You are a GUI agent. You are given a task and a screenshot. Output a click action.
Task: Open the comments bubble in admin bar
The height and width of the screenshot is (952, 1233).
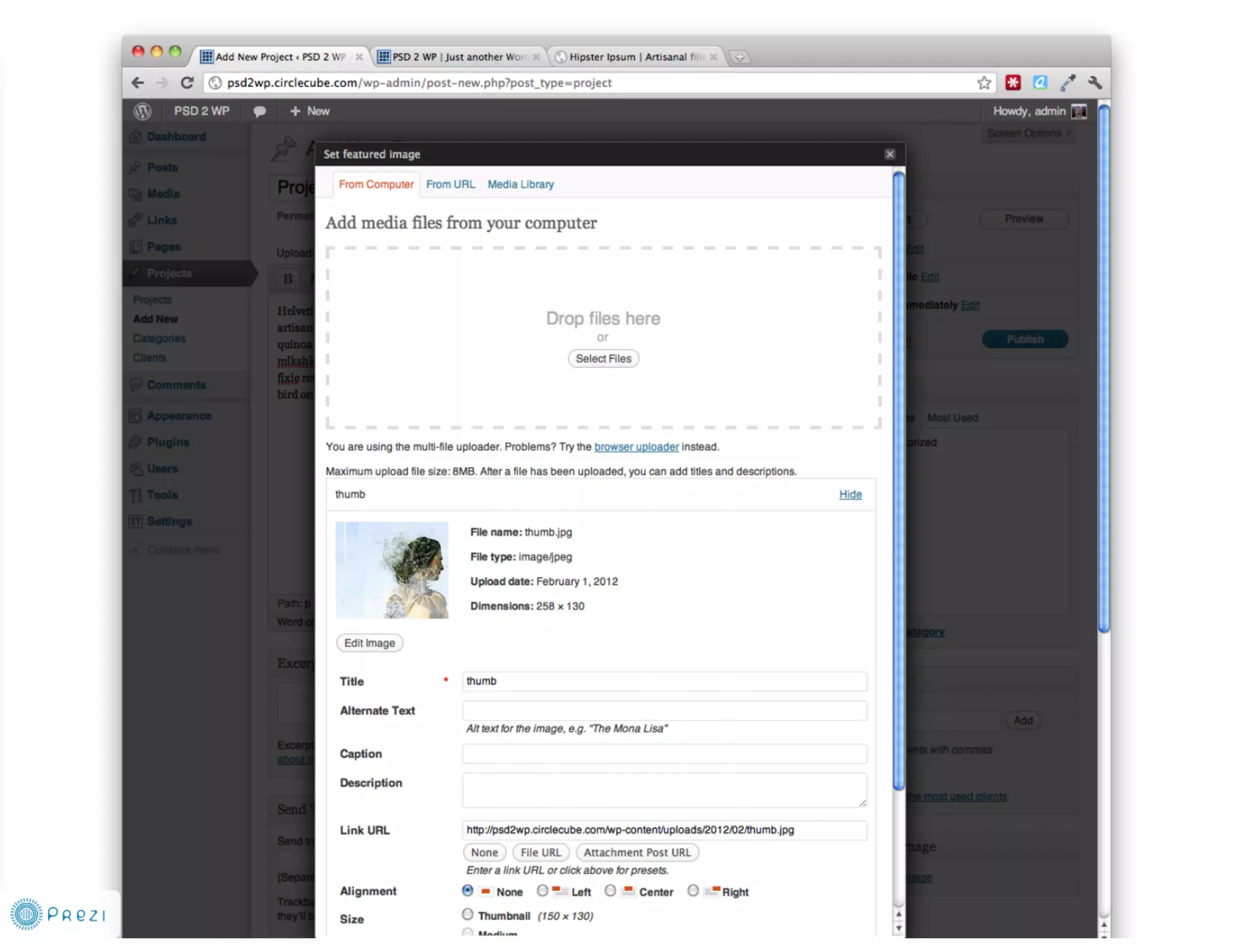(259, 111)
